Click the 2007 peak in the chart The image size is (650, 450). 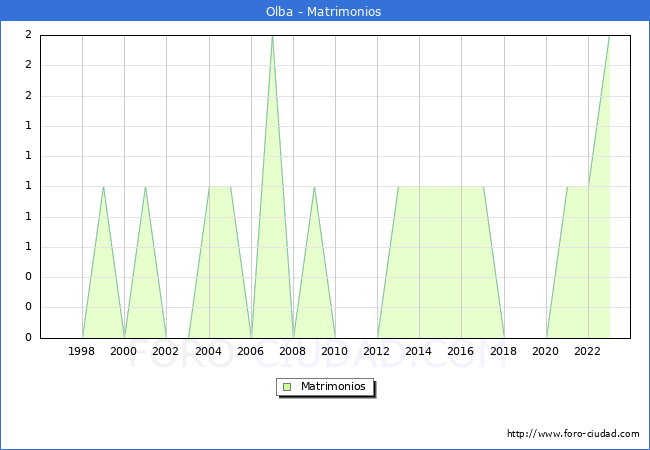pos(272,37)
